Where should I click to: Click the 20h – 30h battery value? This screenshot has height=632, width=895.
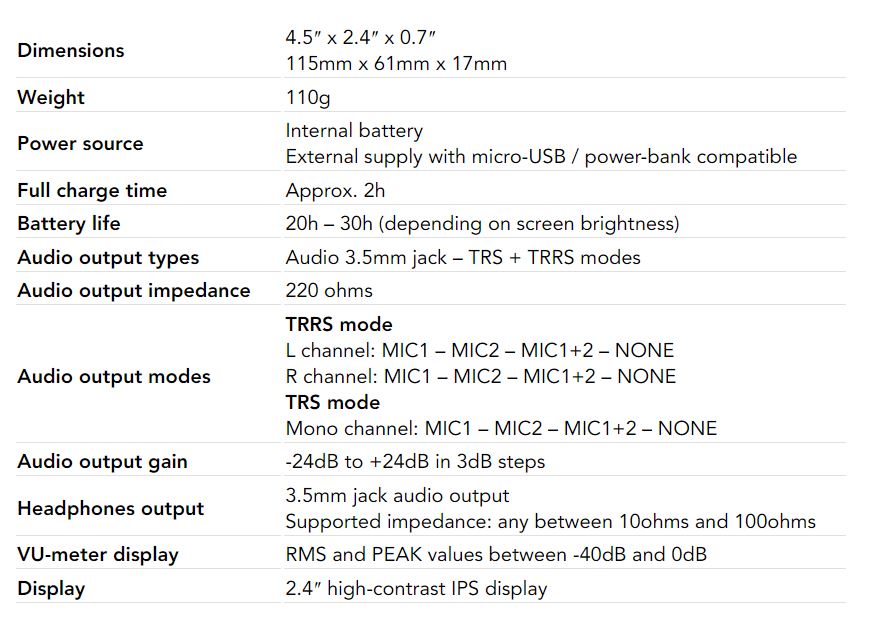tap(482, 223)
